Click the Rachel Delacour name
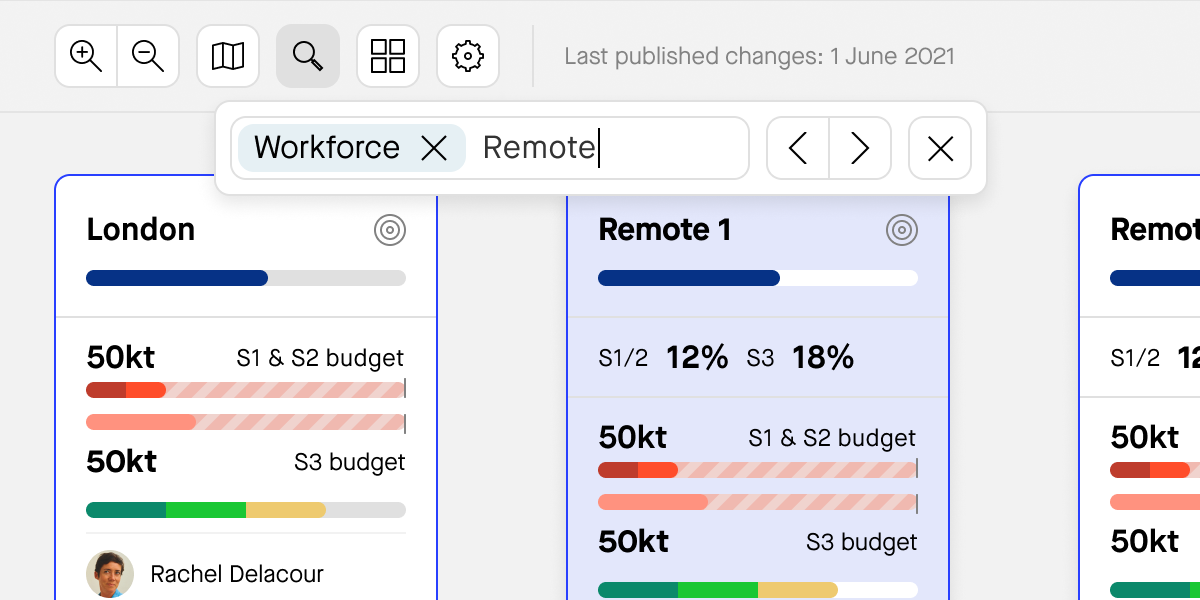Viewport: 1200px width, 600px height. point(237,574)
